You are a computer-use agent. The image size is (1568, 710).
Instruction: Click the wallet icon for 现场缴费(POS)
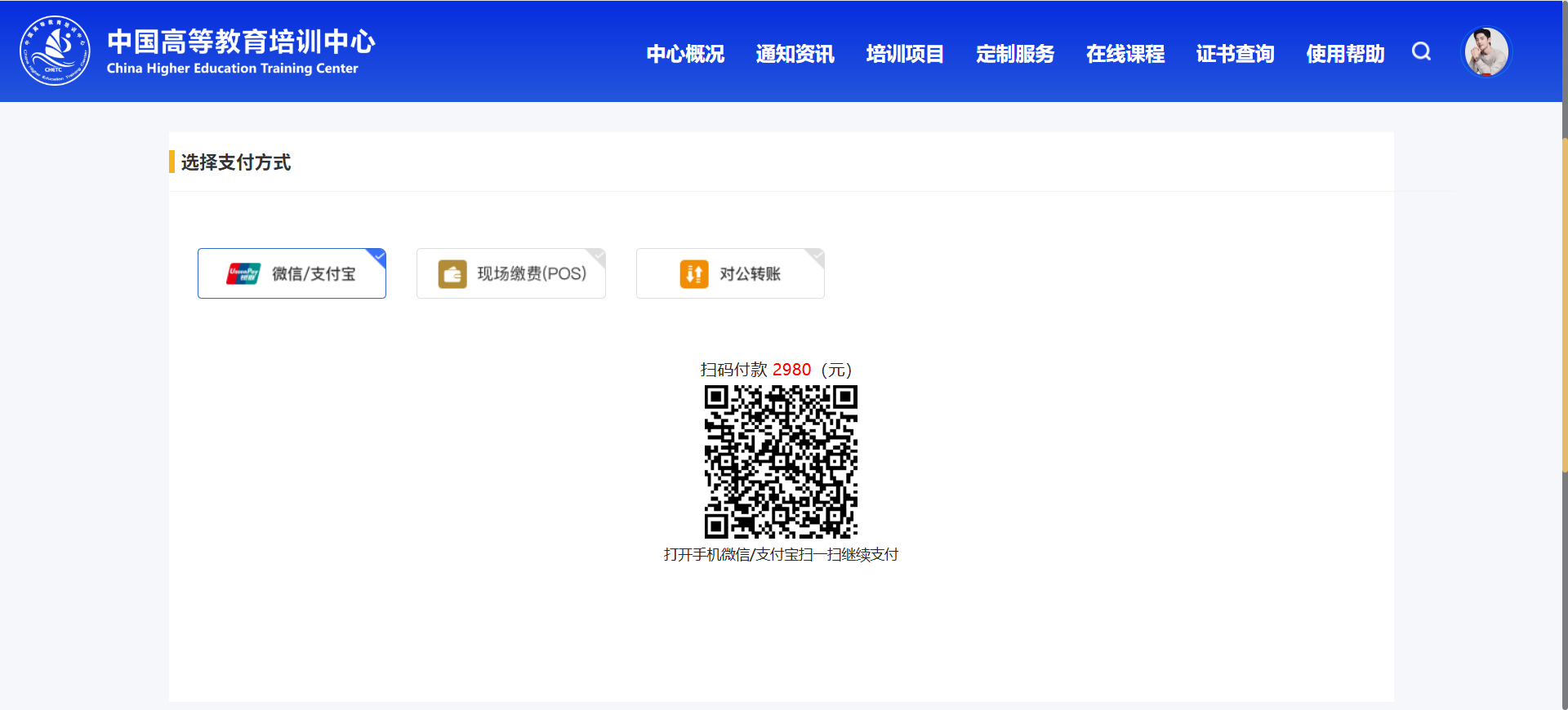coord(452,274)
